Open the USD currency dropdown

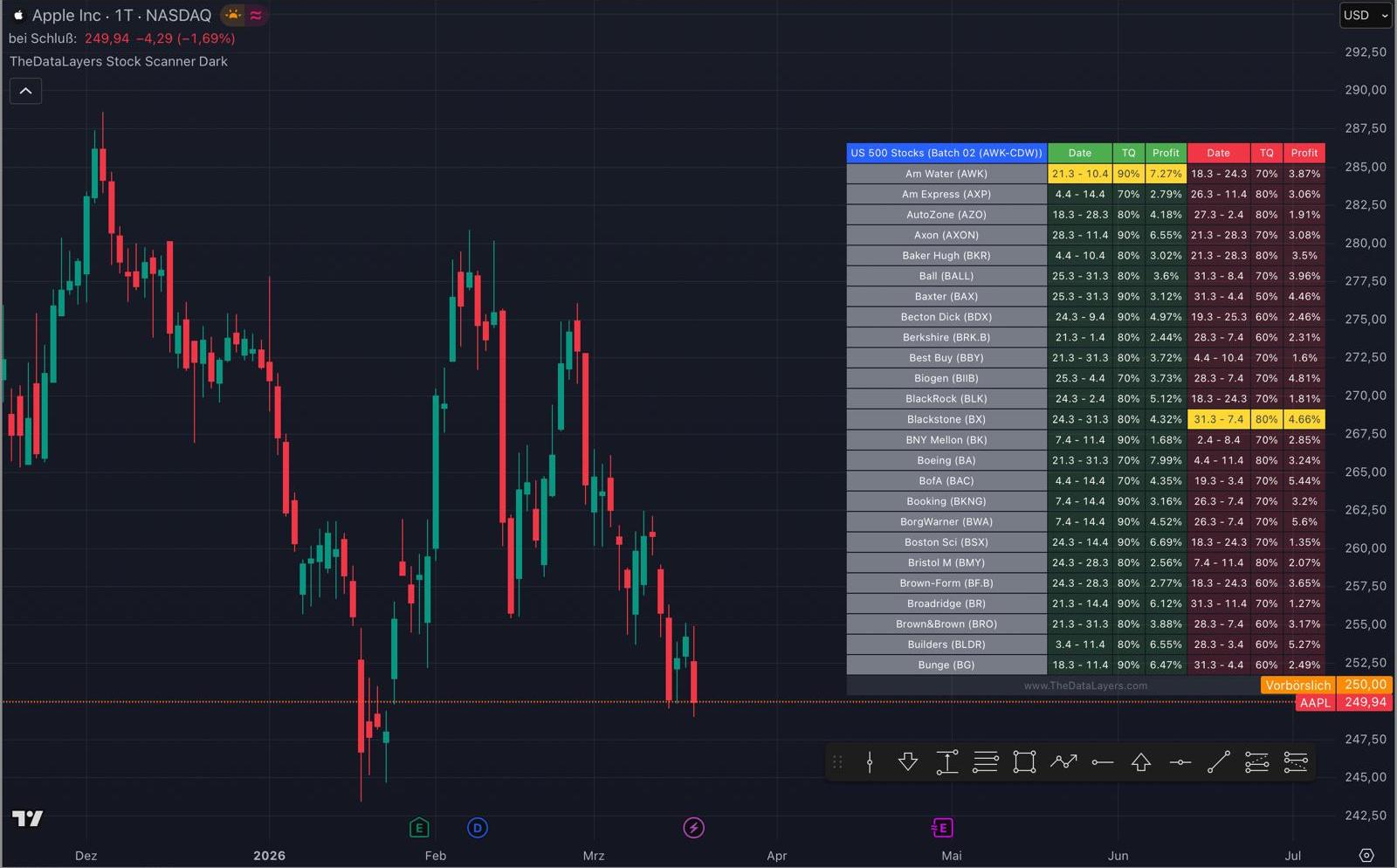(x=1365, y=15)
